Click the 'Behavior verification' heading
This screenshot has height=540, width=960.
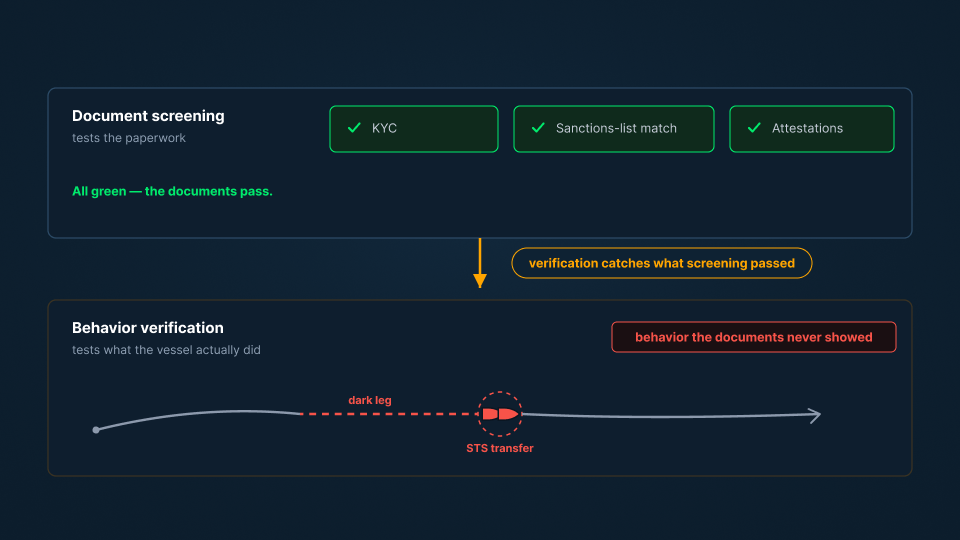(148, 328)
